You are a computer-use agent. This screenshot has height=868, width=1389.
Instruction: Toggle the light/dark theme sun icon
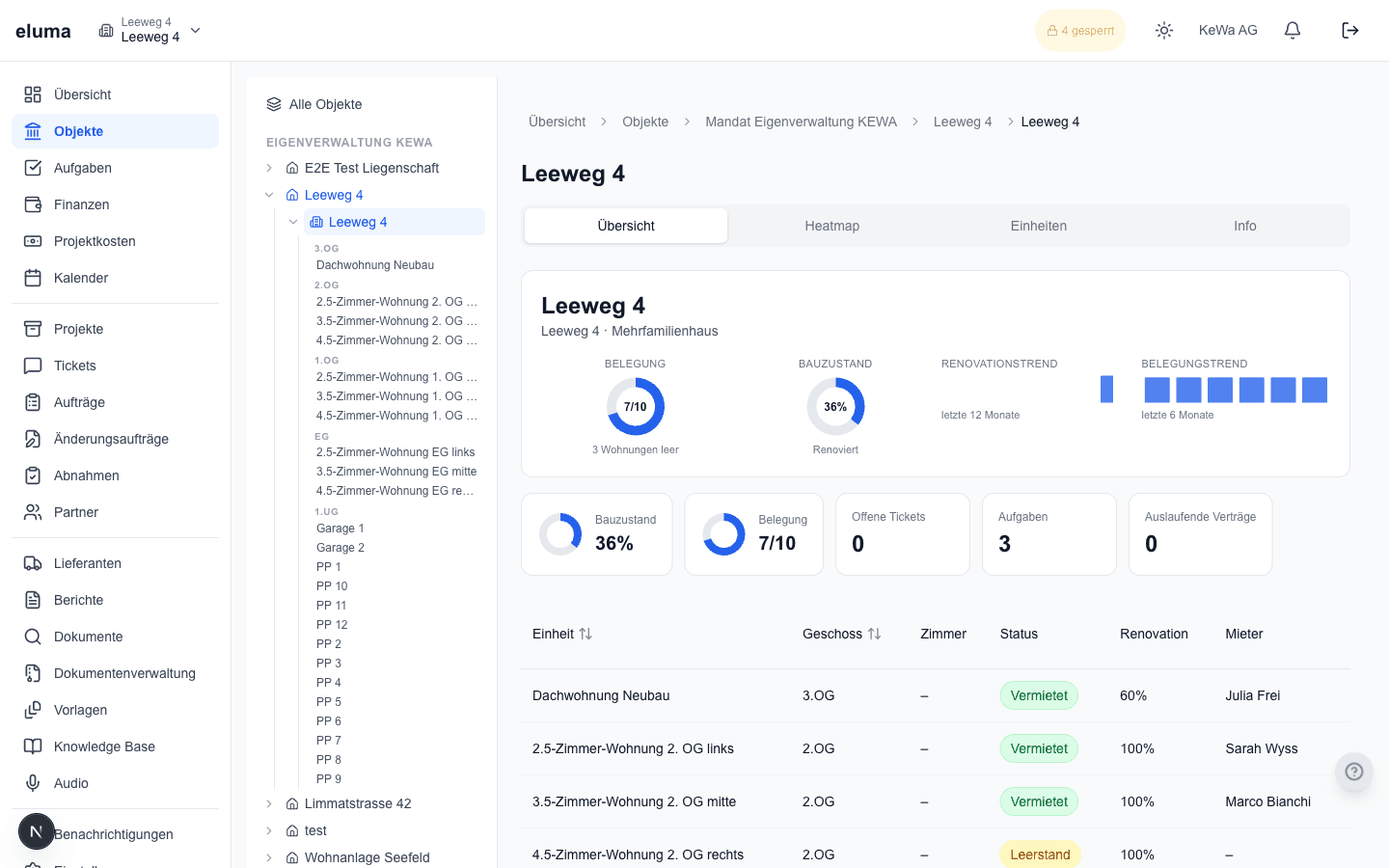1164,31
